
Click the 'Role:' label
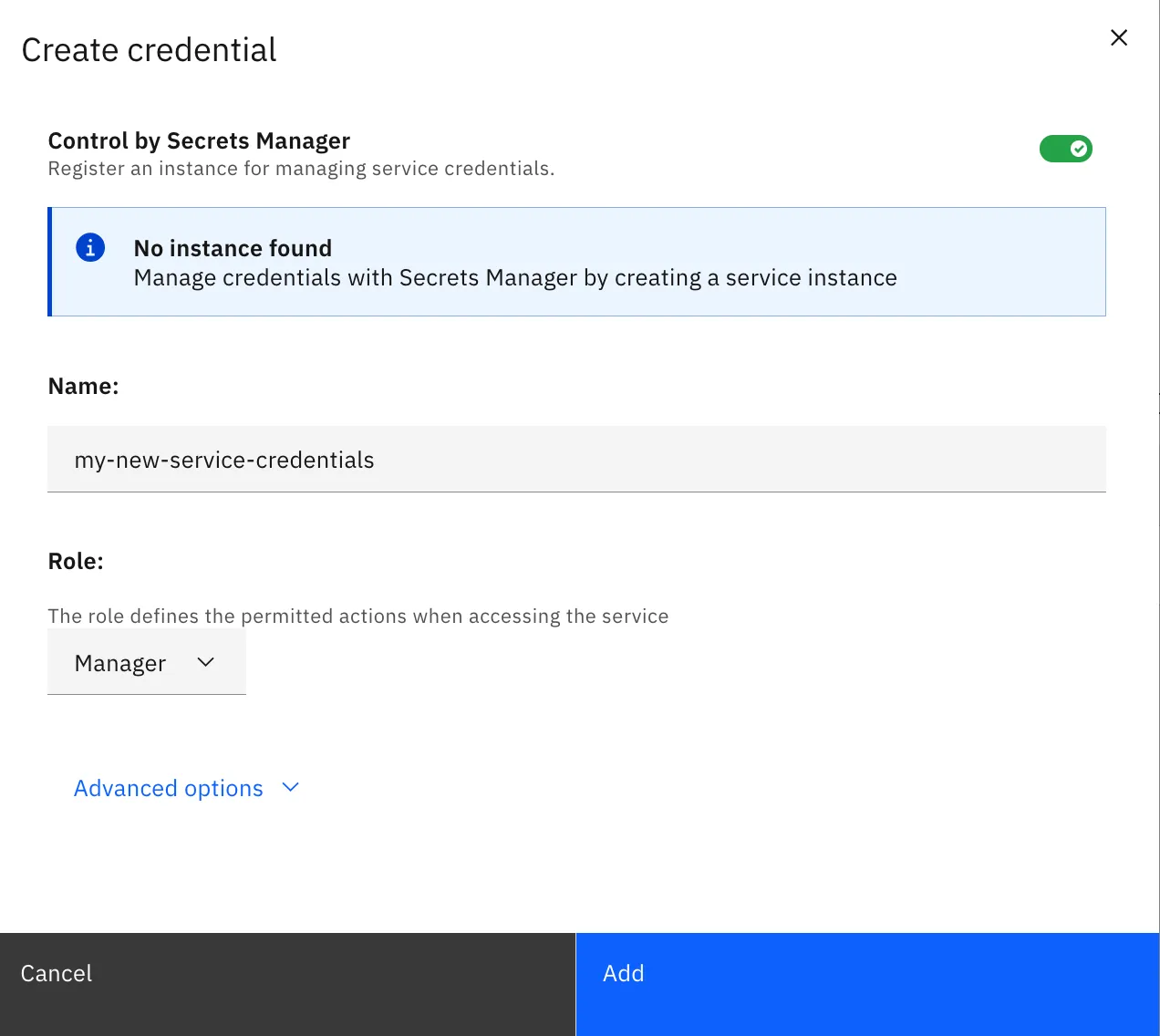[x=76, y=562]
